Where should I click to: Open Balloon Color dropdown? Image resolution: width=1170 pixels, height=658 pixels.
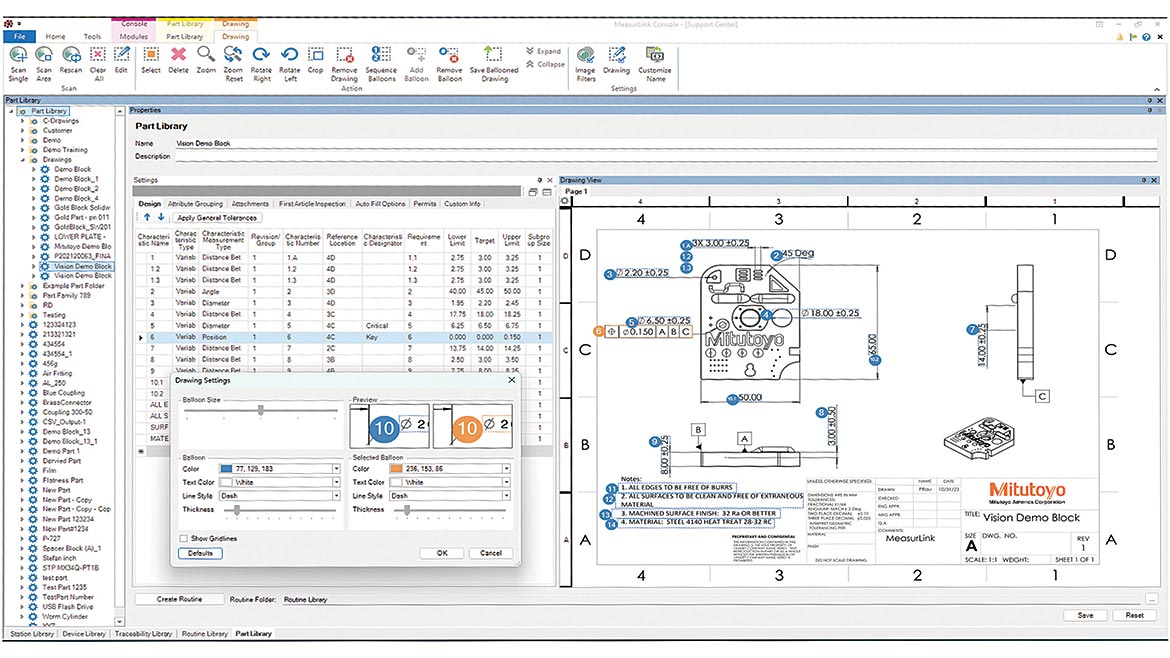tap(336, 469)
